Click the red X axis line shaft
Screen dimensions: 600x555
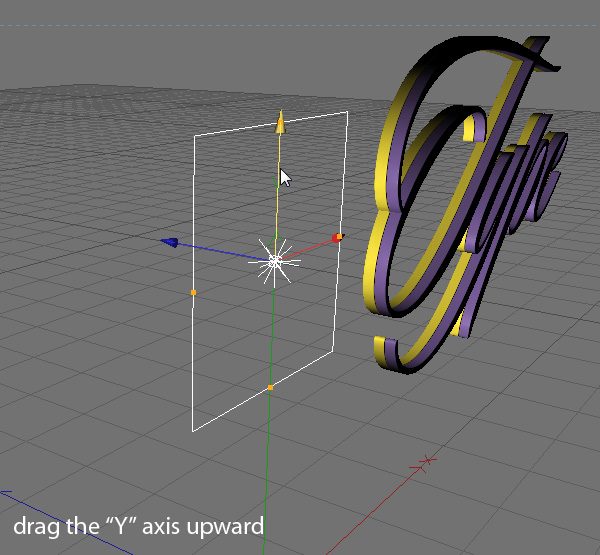coord(308,250)
